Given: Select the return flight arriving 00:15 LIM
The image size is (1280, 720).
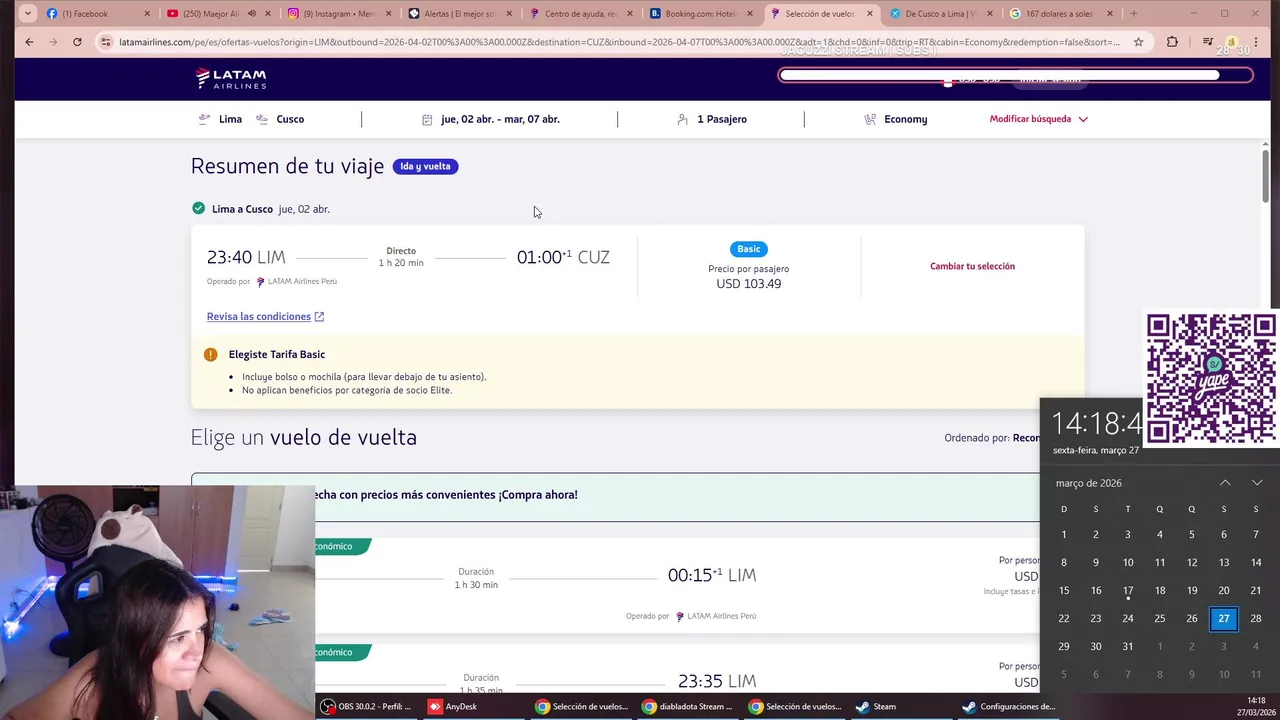Looking at the screenshot, I should [x=678, y=585].
